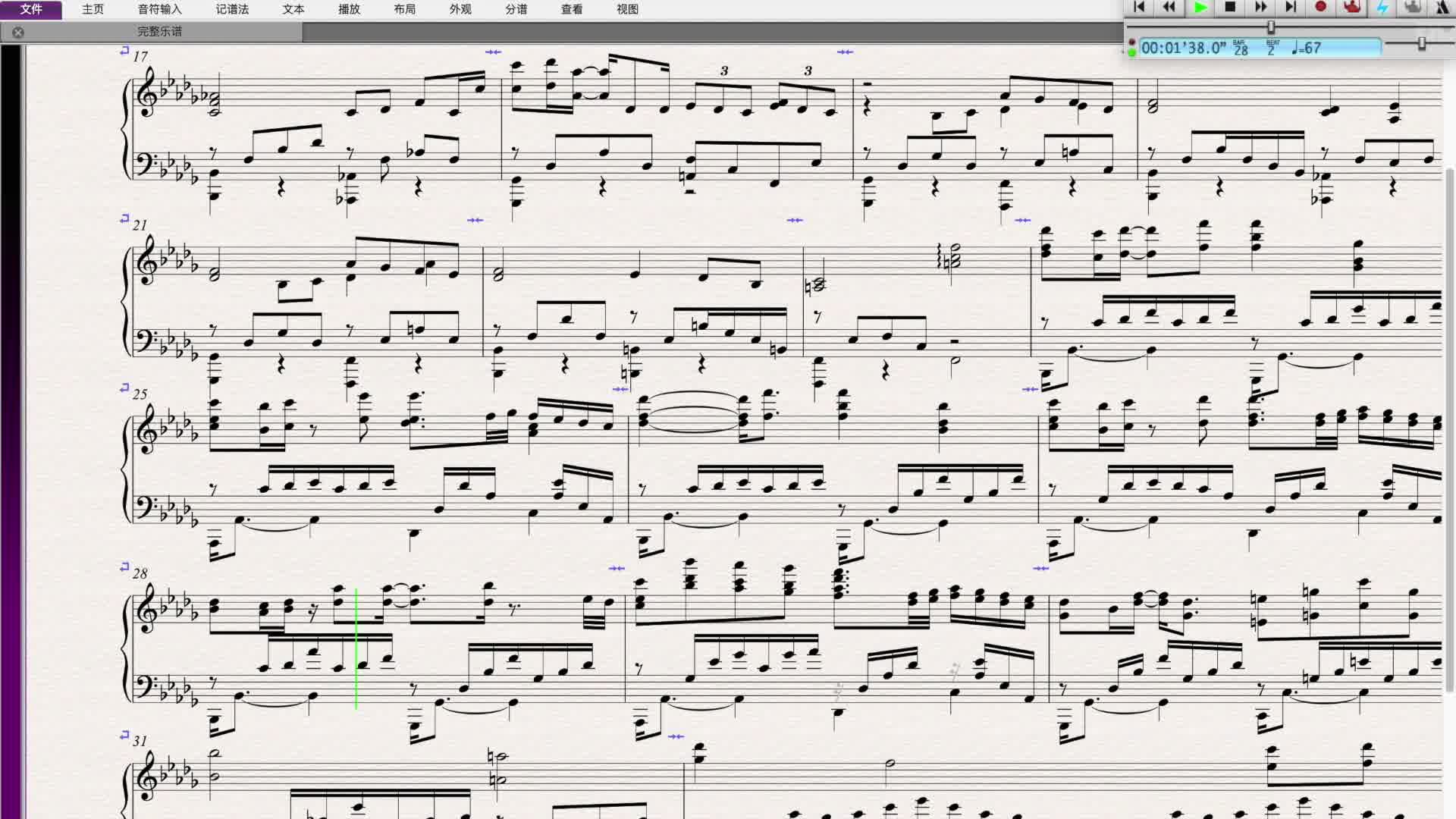This screenshot has width=1456, height=819.
Task: Open the 文件 tab
Action: point(31,9)
